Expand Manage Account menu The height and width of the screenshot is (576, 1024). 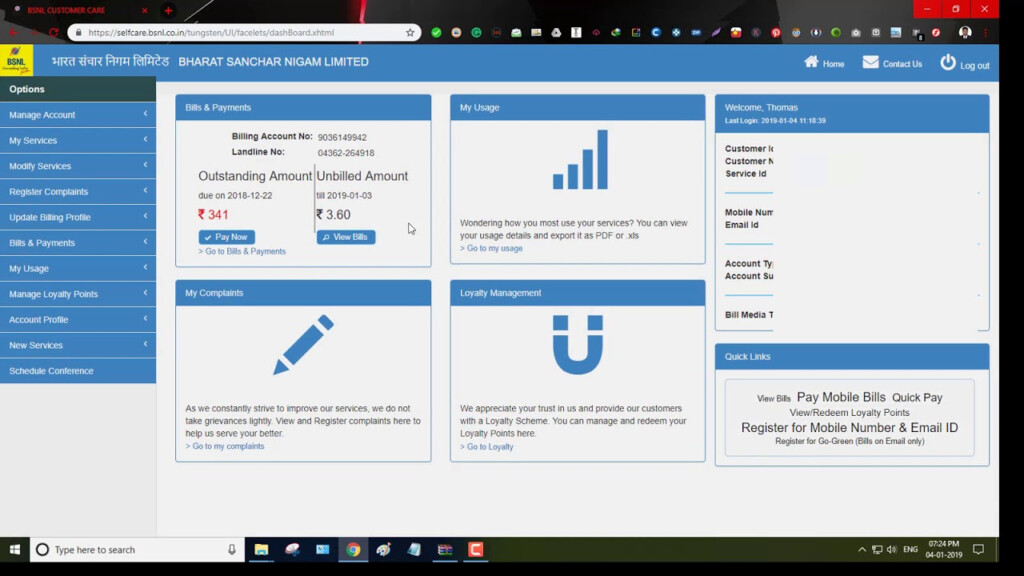pyautogui.click(x=78, y=114)
